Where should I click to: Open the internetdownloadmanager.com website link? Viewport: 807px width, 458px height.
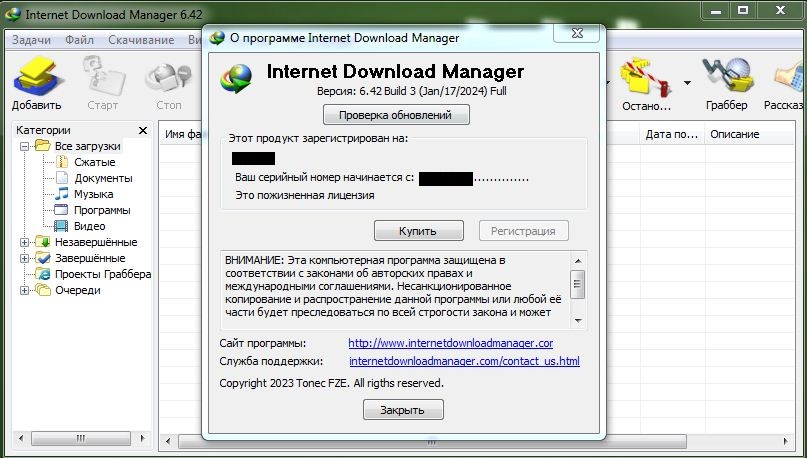(x=450, y=343)
